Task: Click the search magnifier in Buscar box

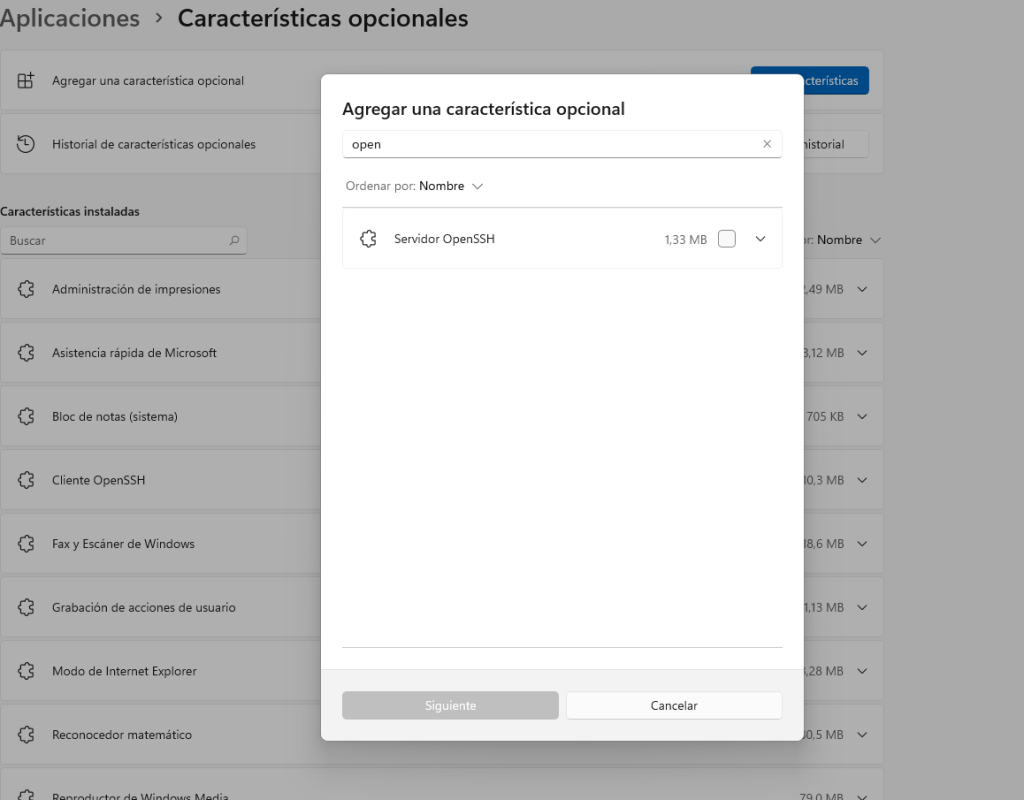Action: coord(234,241)
